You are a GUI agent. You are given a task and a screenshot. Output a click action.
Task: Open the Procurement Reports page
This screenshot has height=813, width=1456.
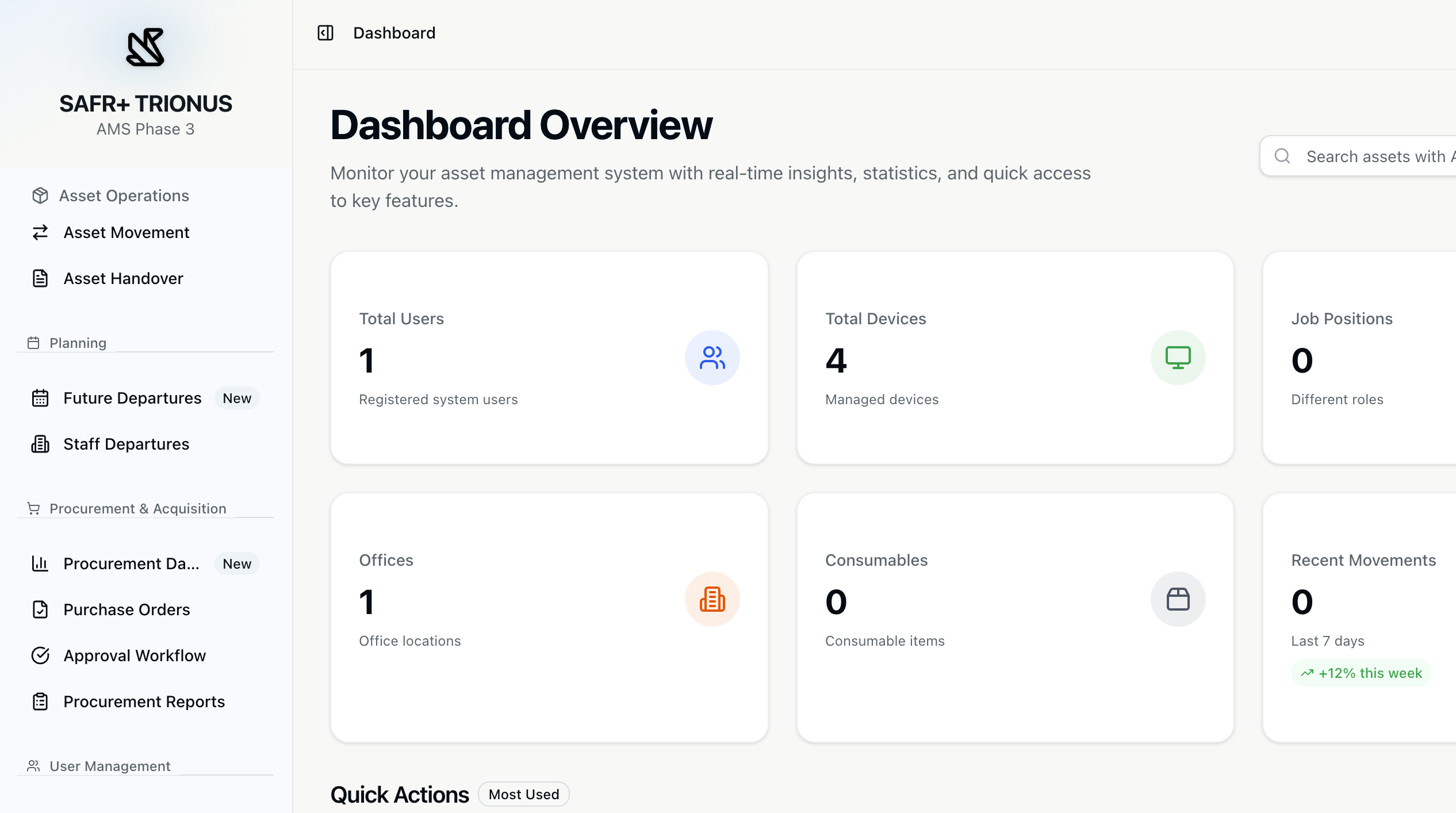click(144, 701)
